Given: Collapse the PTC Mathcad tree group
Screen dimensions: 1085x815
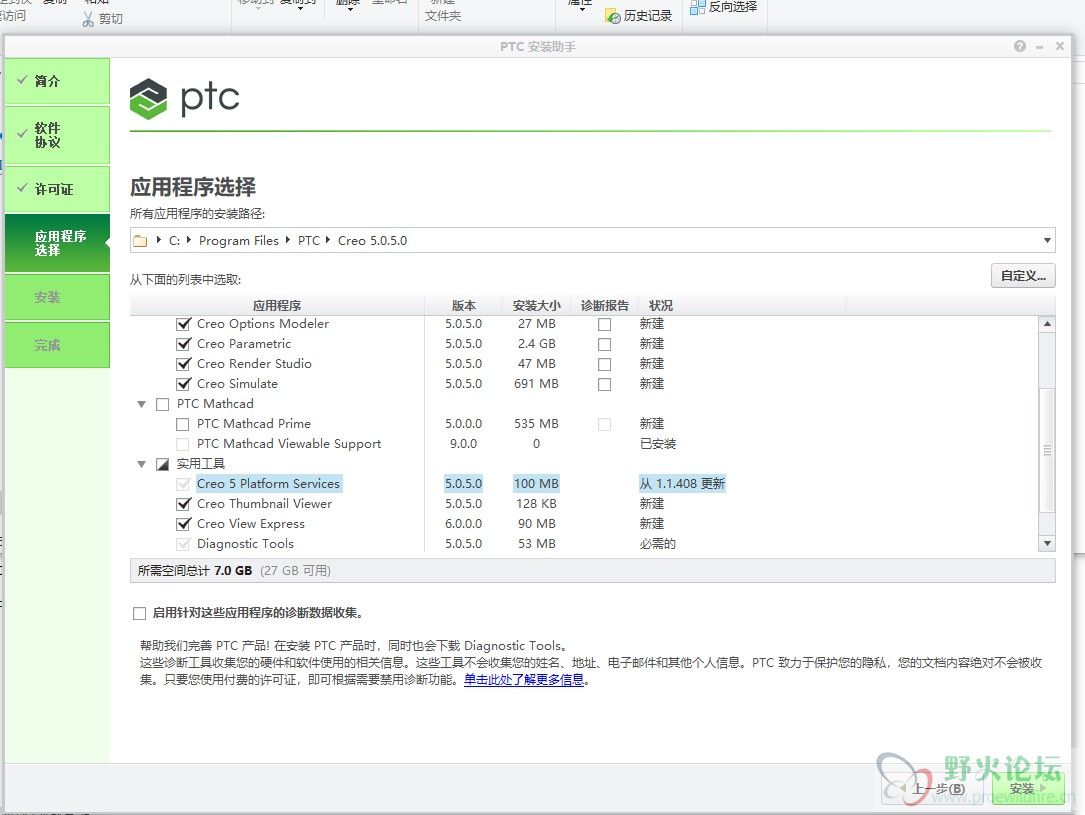Looking at the screenshot, I should [x=142, y=404].
